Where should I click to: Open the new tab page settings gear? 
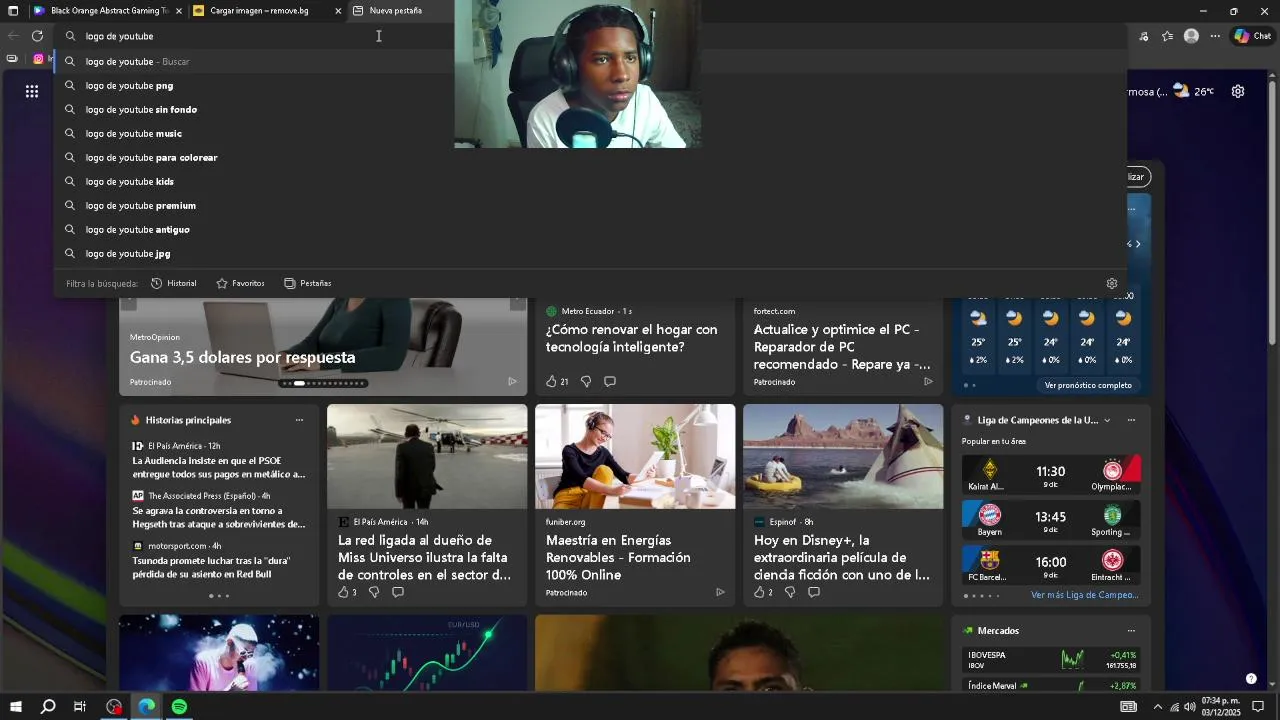[x=1238, y=91]
